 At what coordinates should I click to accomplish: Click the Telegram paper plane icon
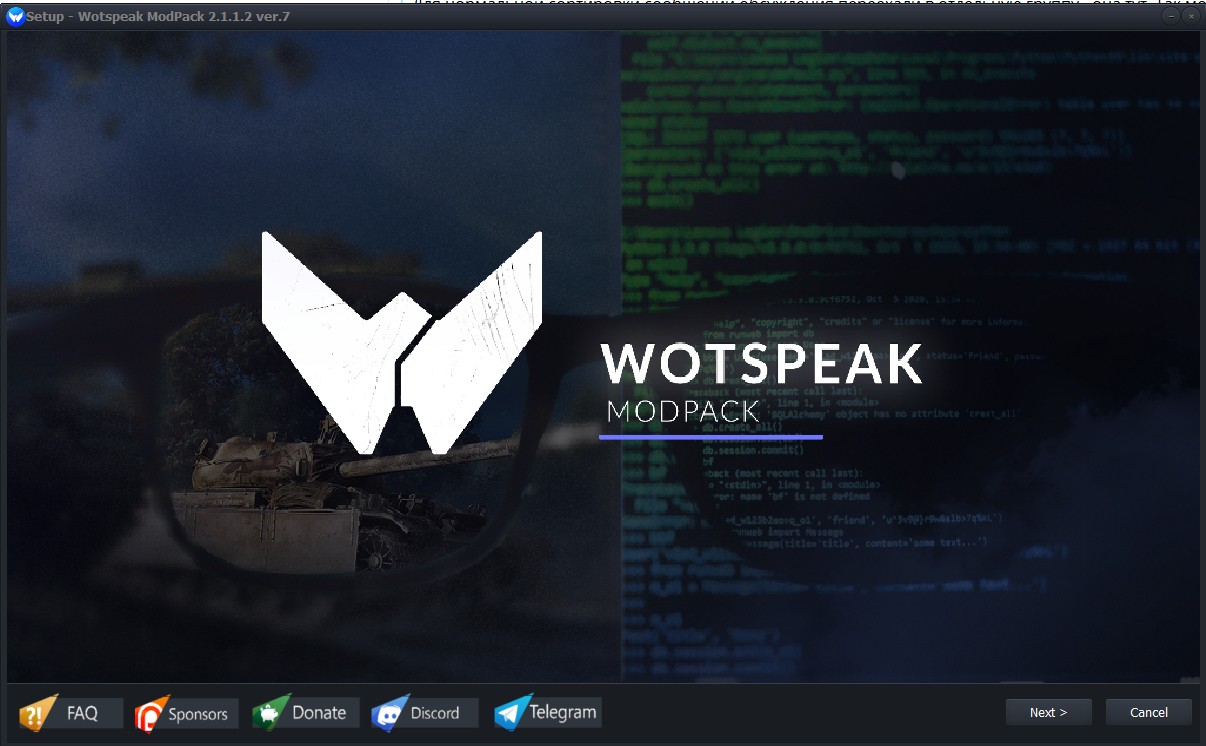[511, 712]
